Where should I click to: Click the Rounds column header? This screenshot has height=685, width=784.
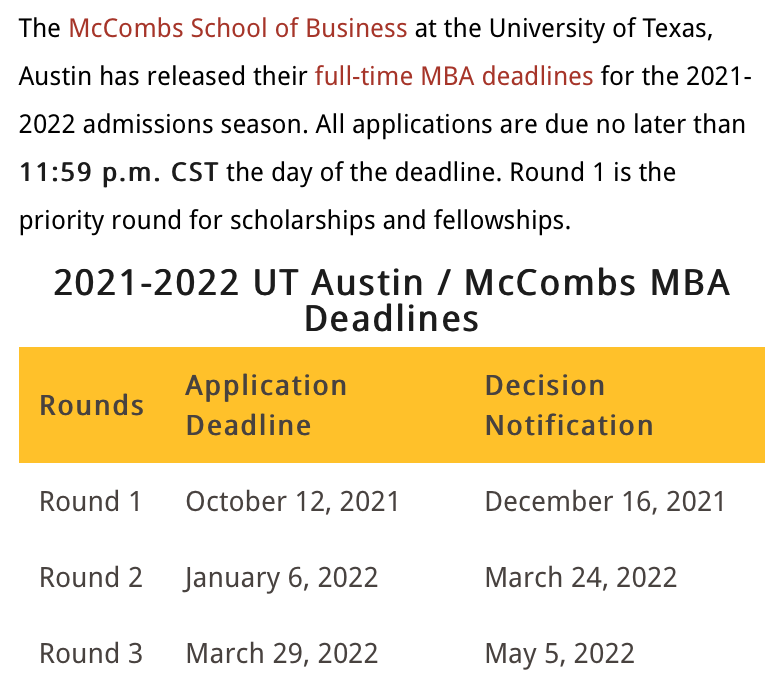click(92, 405)
